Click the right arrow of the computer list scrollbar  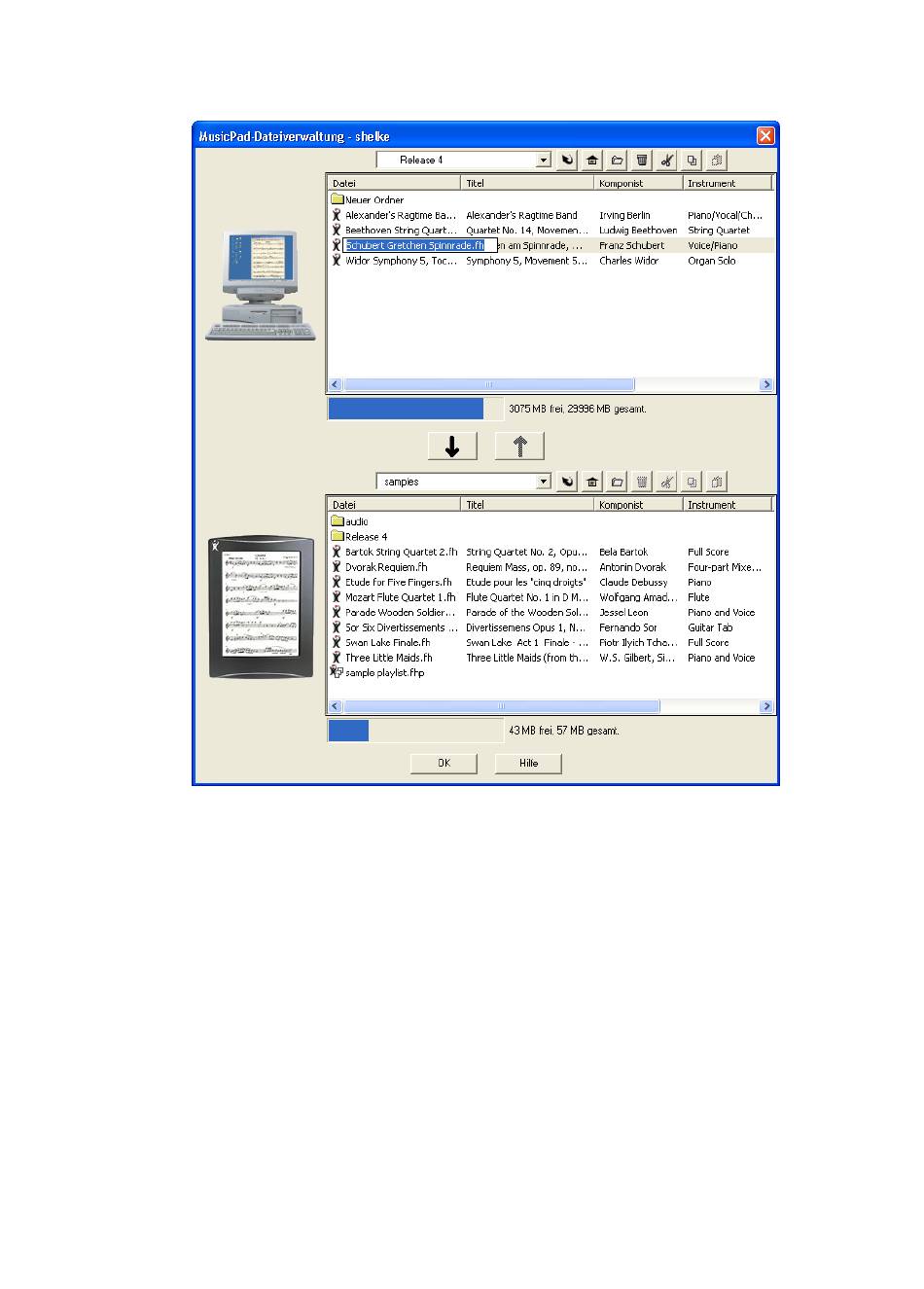tap(766, 385)
